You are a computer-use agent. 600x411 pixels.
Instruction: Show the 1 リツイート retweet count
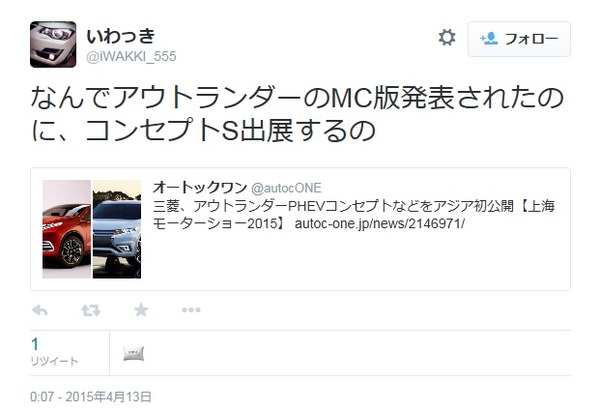[54, 352]
